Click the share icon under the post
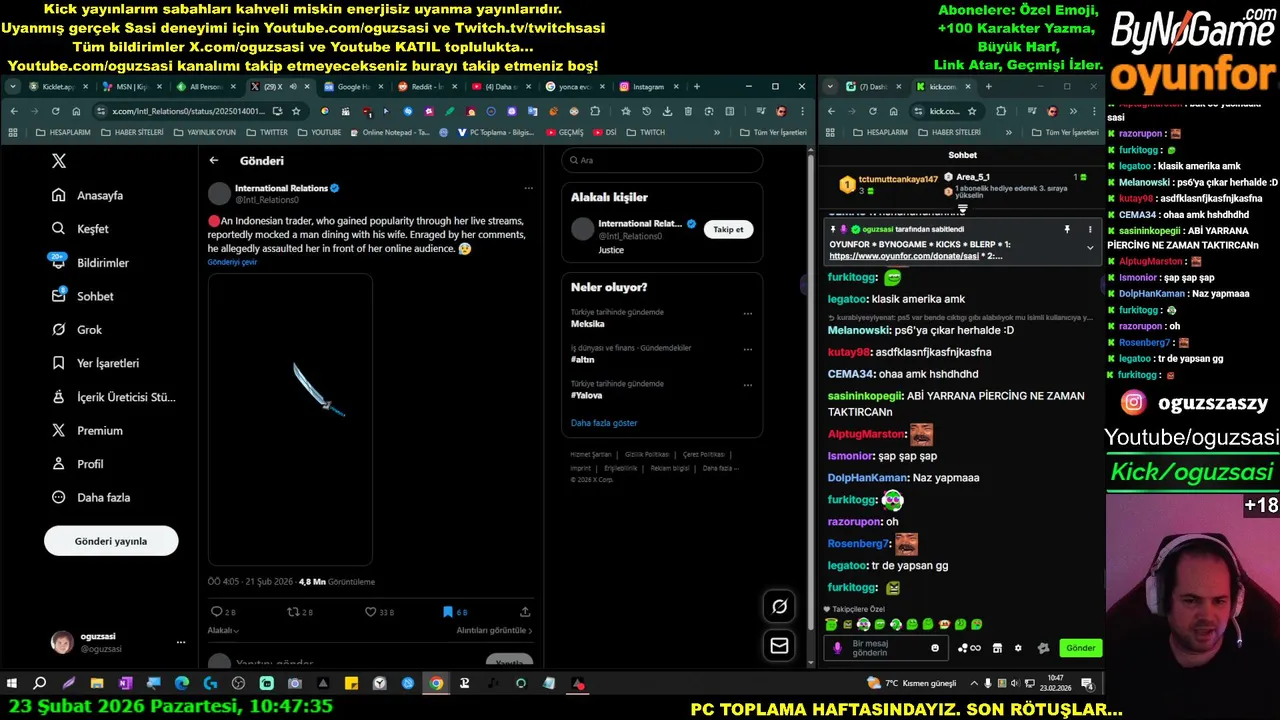Image resolution: width=1280 pixels, height=720 pixels. click(525, 612)
